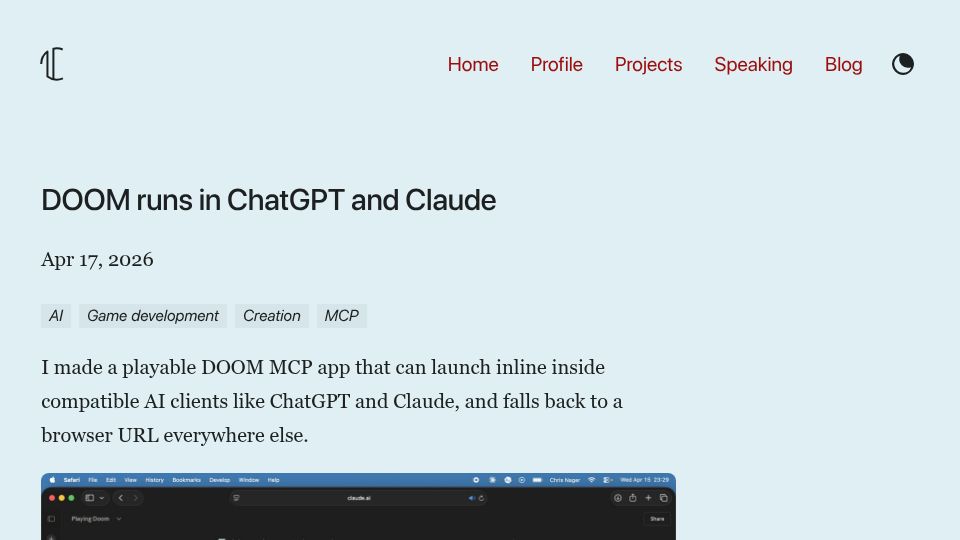Open the Blog page
960x540 pixels.
coord(843,64)
